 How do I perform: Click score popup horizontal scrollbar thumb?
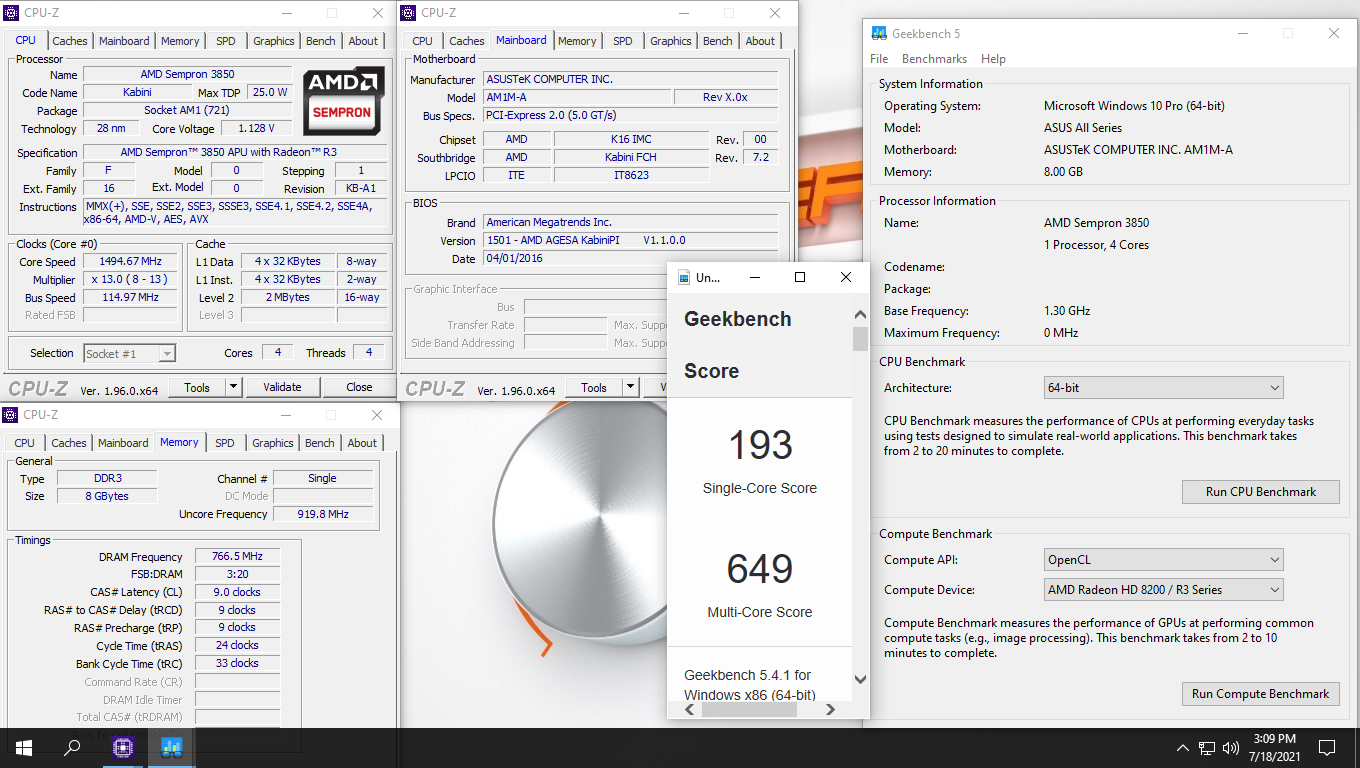click(750, 709)
